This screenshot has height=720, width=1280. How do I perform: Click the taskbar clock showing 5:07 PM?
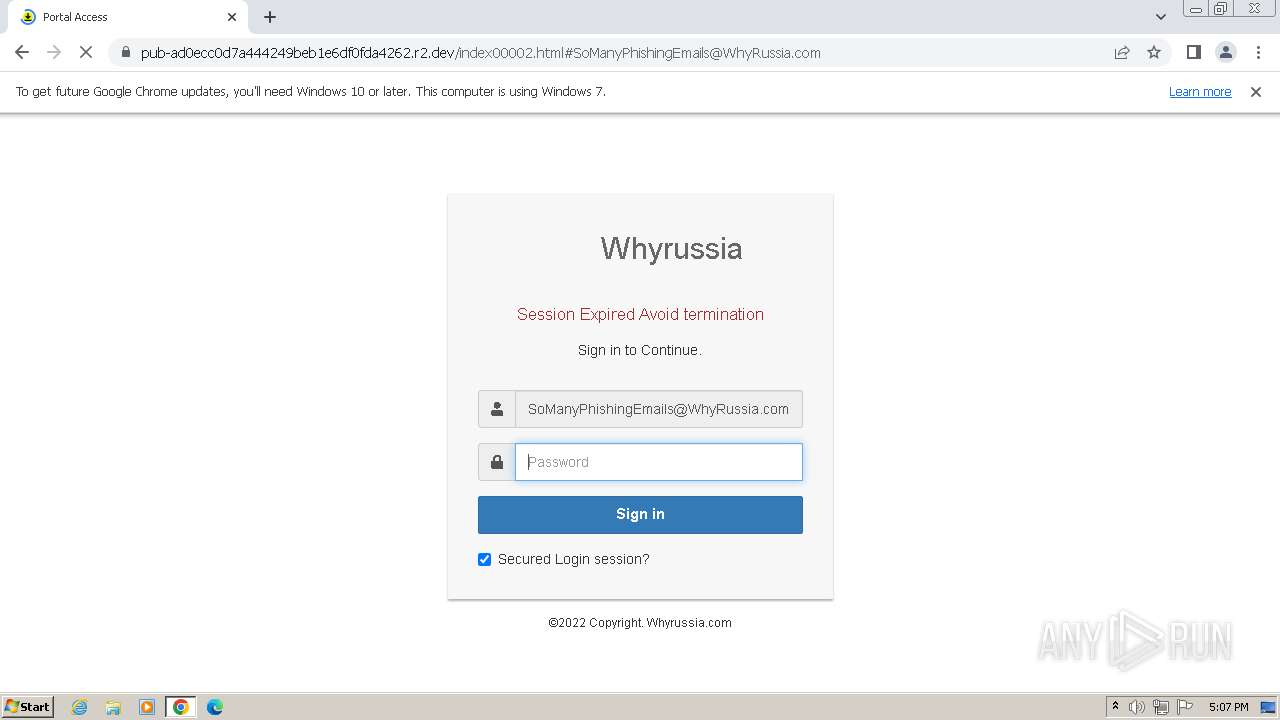pyautogui.click(x=1228, y=707)
